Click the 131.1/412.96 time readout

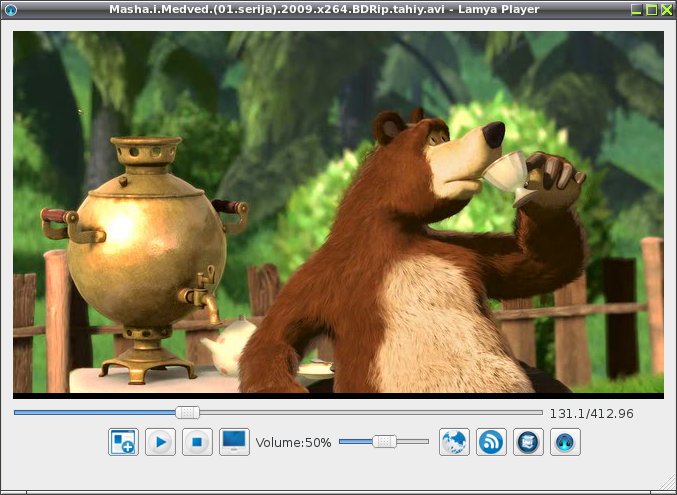[x=592, y=414]
